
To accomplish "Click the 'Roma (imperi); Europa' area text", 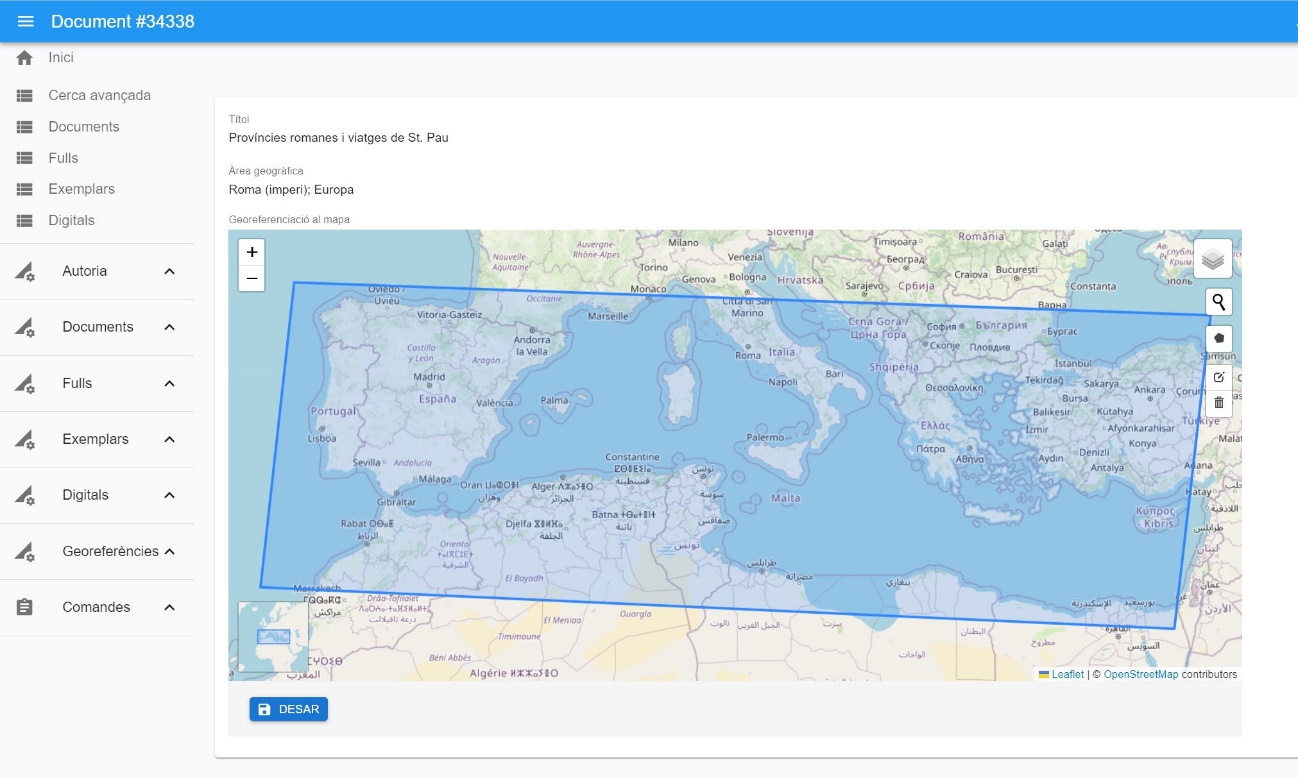I will 291,190.
